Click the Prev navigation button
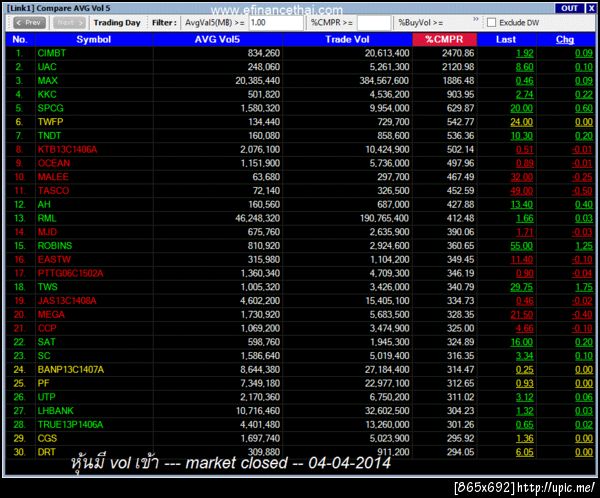Screen dimensions: 600x498 tap(29, 23)
